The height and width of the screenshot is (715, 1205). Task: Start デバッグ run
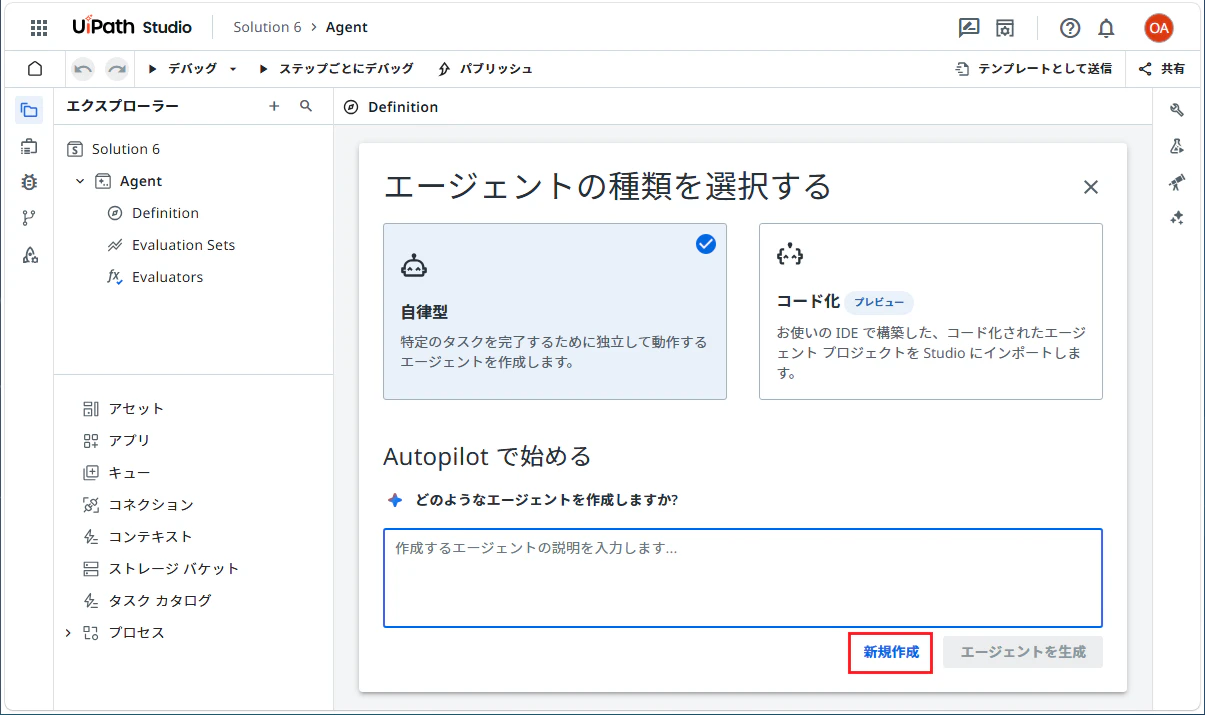pos(182,69)
